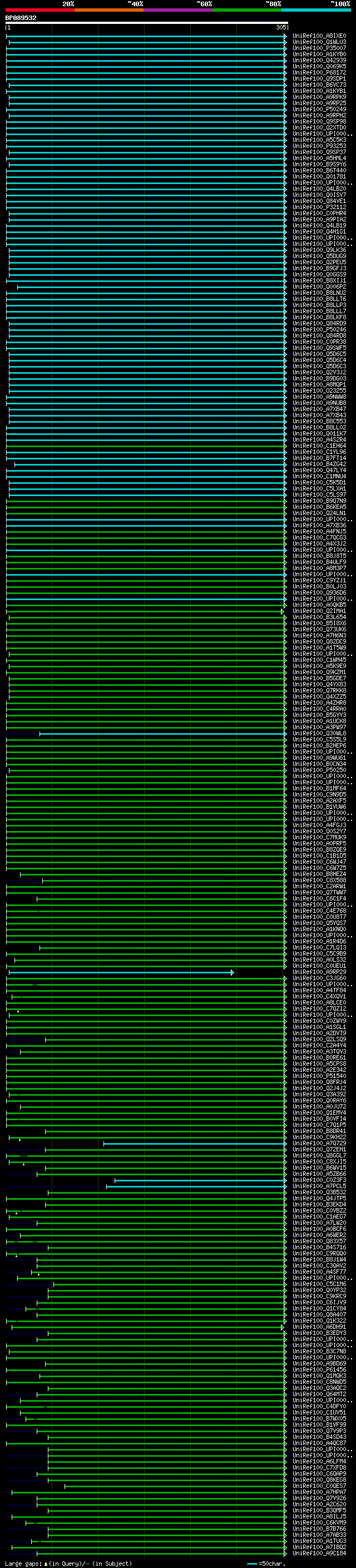The image size is (356, 1568).
Task: Select hit UniRef100_A4TF84
Action: click(x=319, y=990)
